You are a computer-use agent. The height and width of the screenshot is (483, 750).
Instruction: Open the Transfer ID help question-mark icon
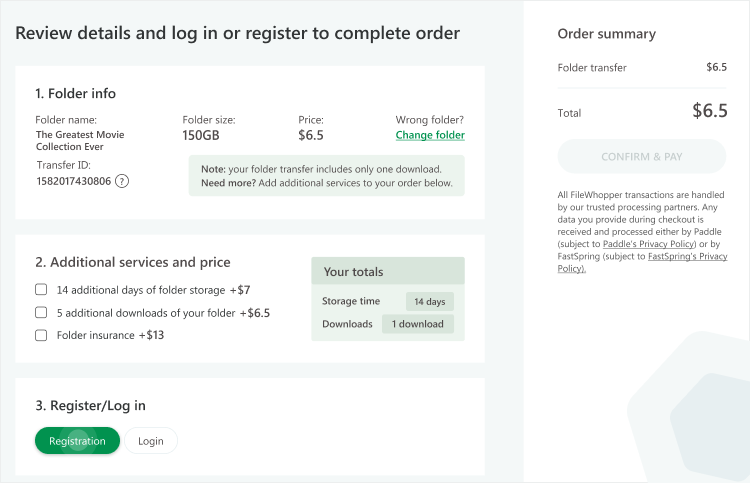pyautogui.click(x=122, y=181)
